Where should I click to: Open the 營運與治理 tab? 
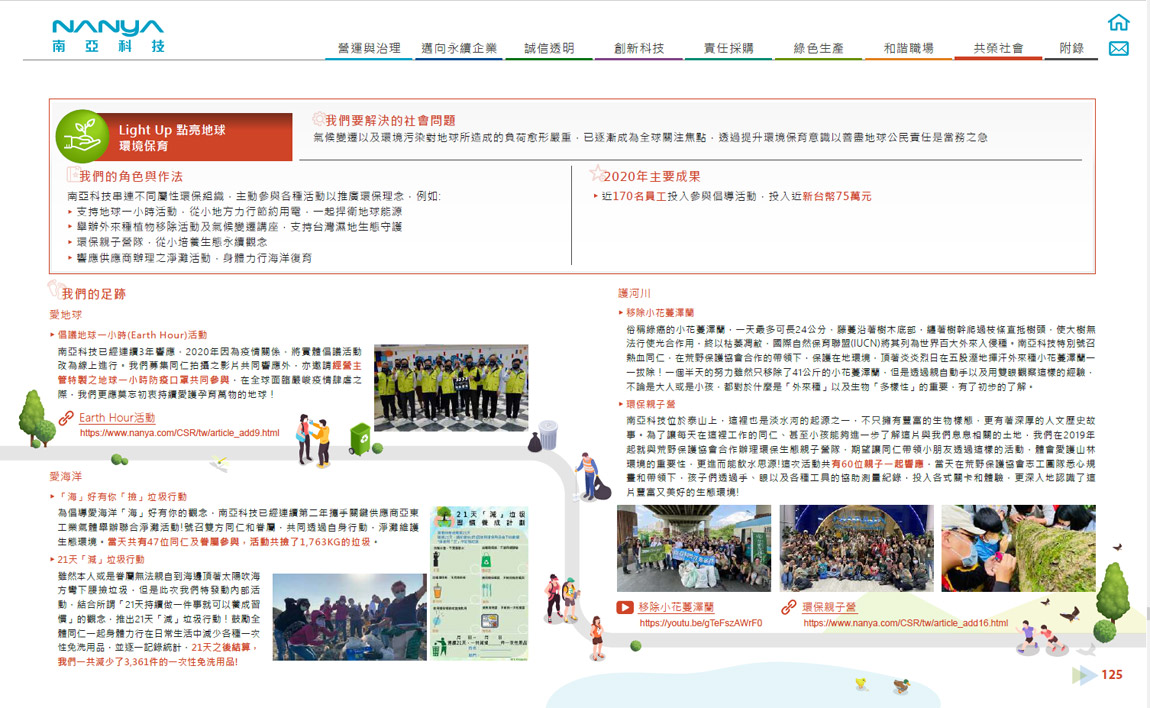pyautogui.click(x=369, y=48)
